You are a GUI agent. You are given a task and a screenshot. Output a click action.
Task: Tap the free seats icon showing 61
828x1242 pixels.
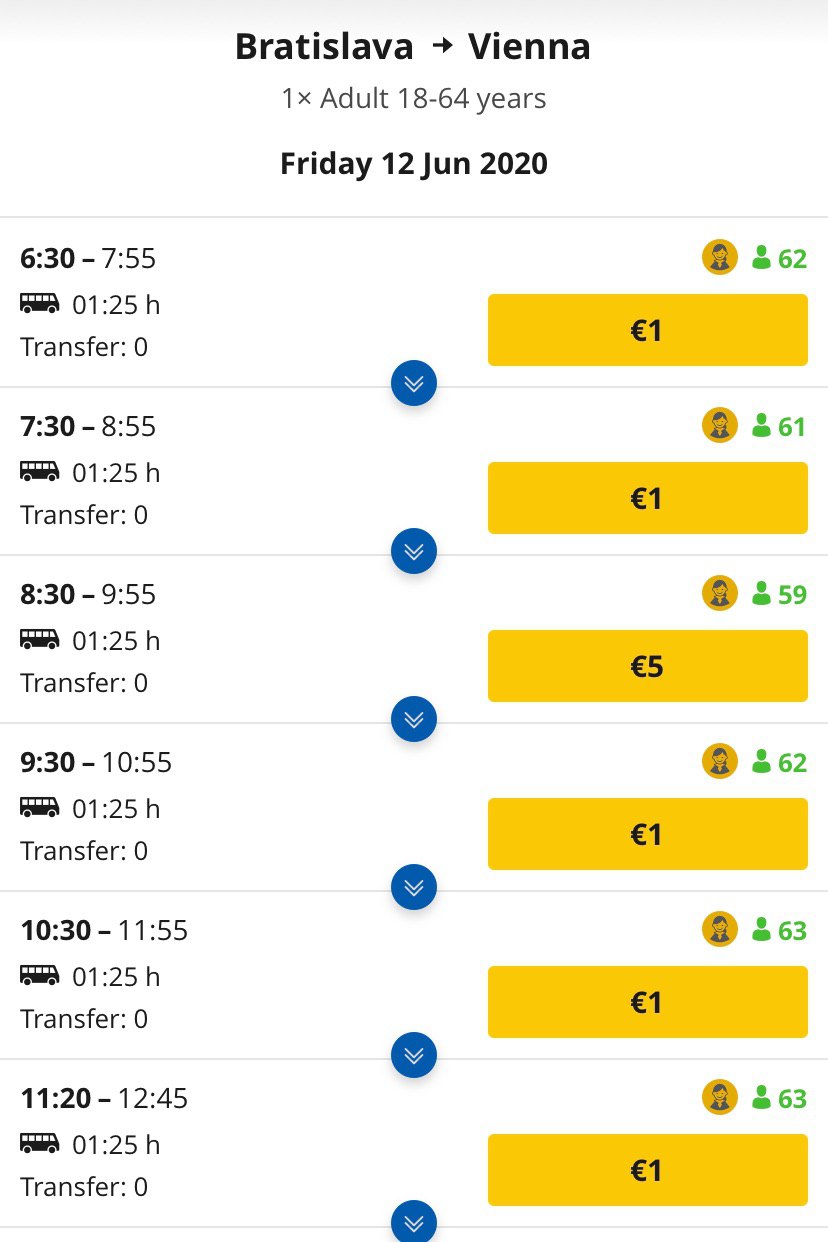761,426
